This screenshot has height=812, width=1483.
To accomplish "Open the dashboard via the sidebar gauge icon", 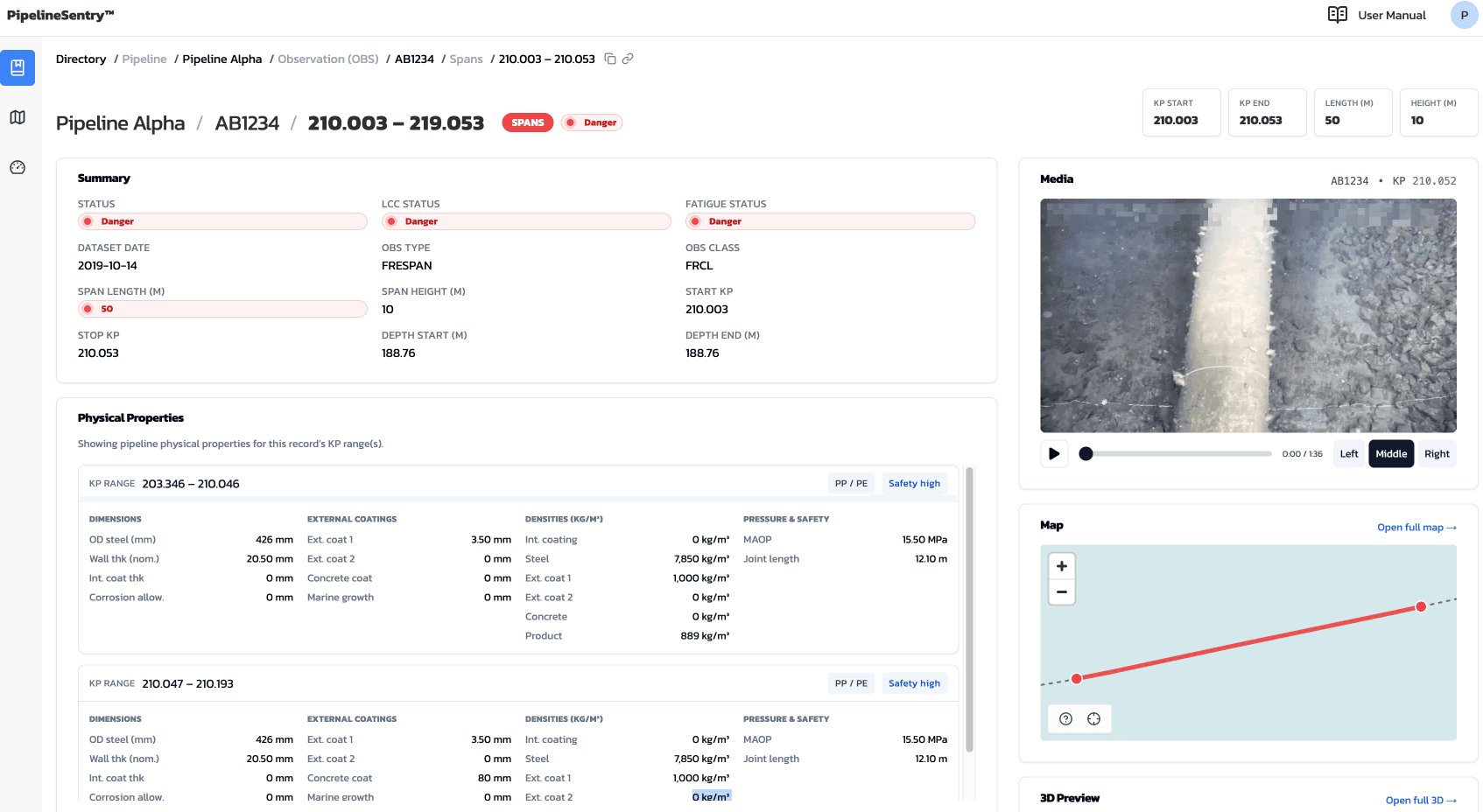I will coord(18,167).
